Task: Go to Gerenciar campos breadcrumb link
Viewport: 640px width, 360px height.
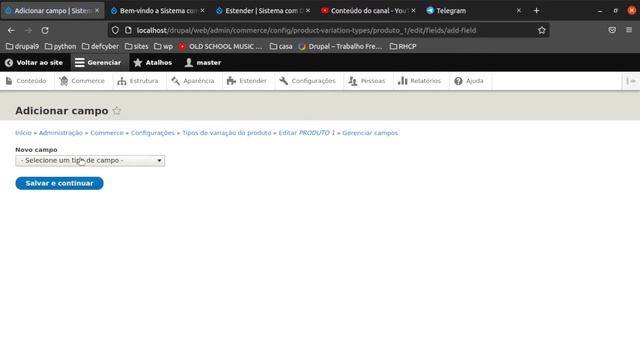Action: click(370, 133)
